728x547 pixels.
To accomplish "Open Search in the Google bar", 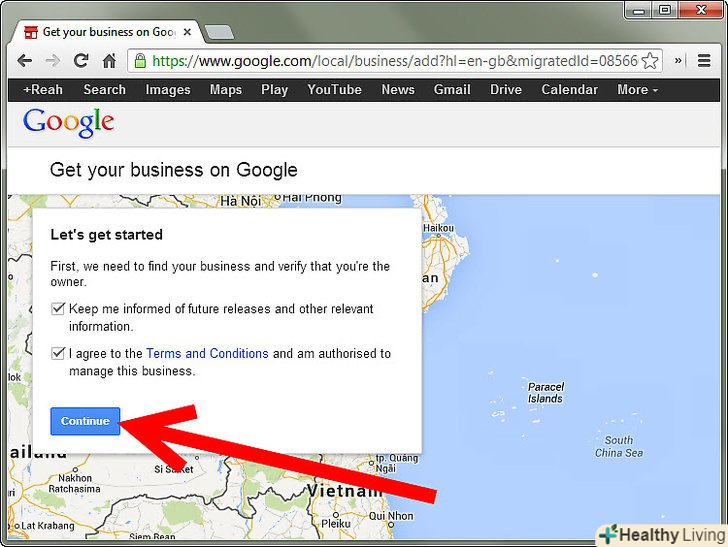I will coord(104,90).
